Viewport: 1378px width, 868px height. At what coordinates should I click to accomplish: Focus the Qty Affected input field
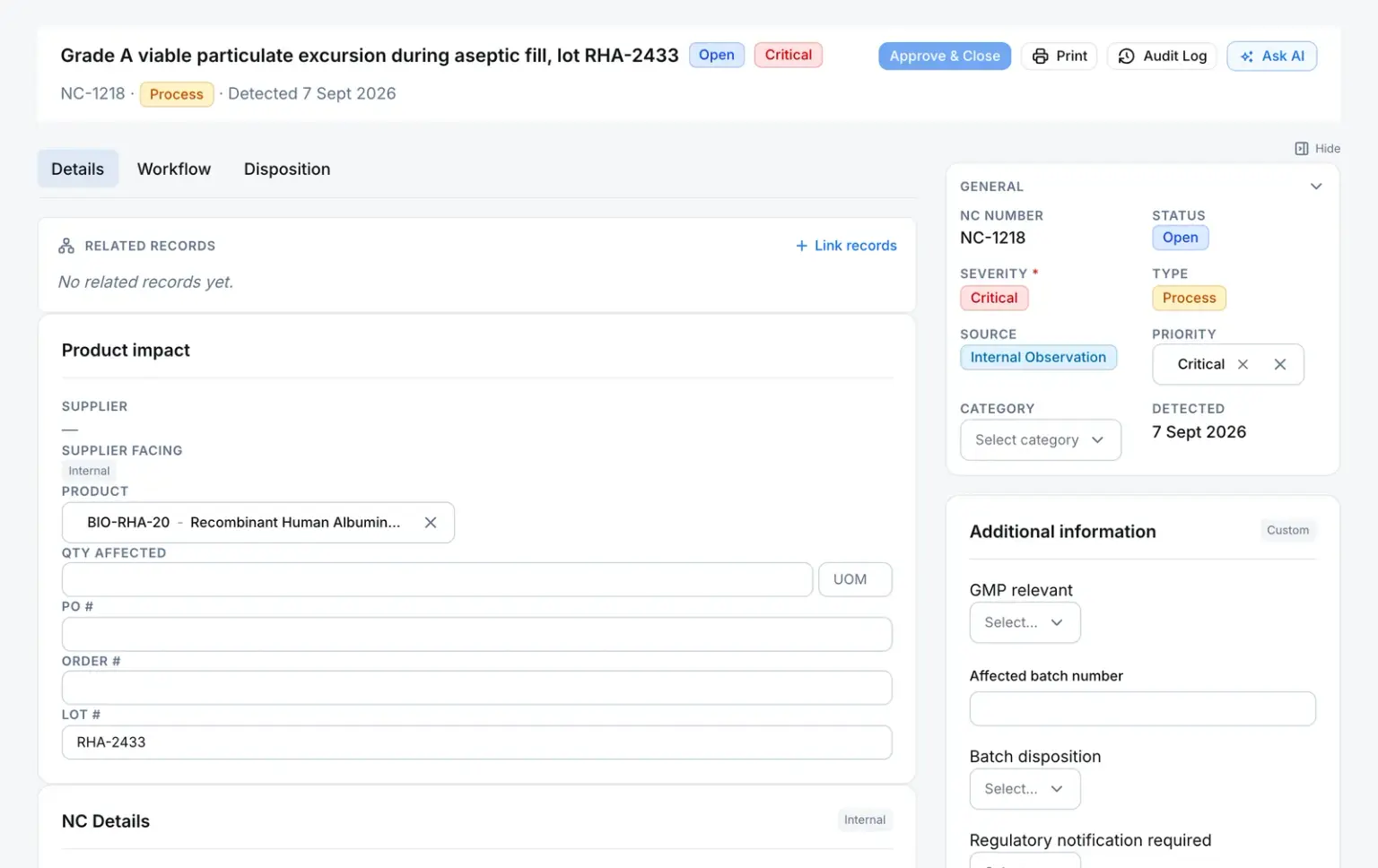click(x=437, y=579)
